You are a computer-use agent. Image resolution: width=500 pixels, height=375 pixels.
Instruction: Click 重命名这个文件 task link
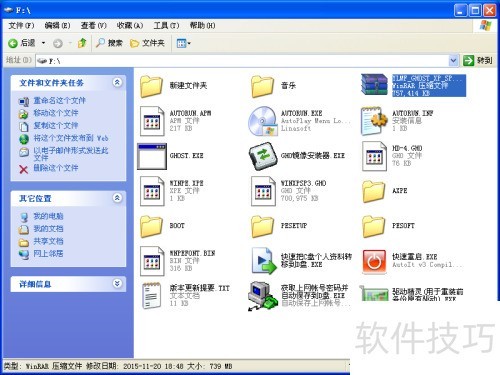click(59, 100)
